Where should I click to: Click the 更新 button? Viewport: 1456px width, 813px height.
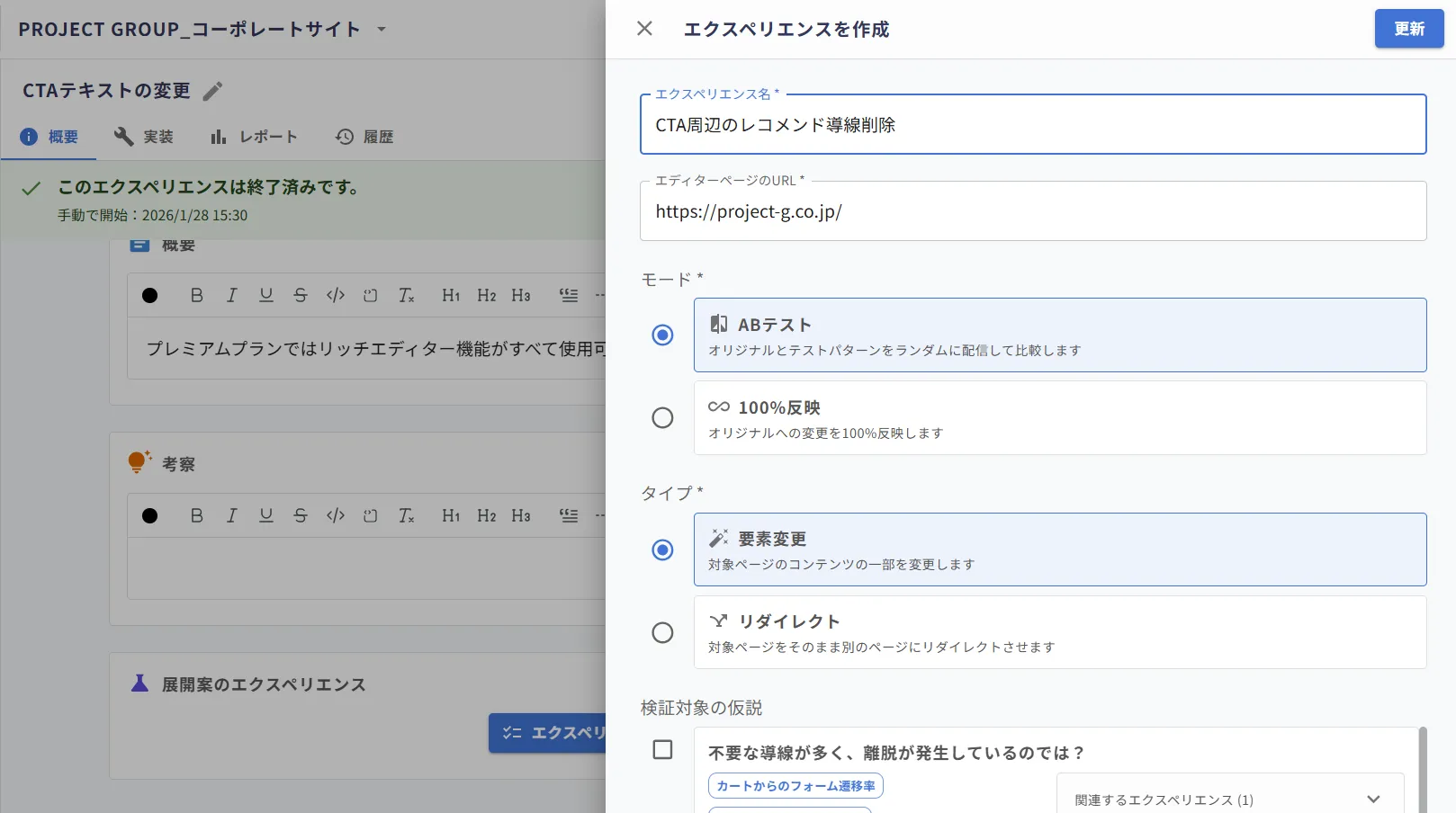click(x=1409, y=29)
